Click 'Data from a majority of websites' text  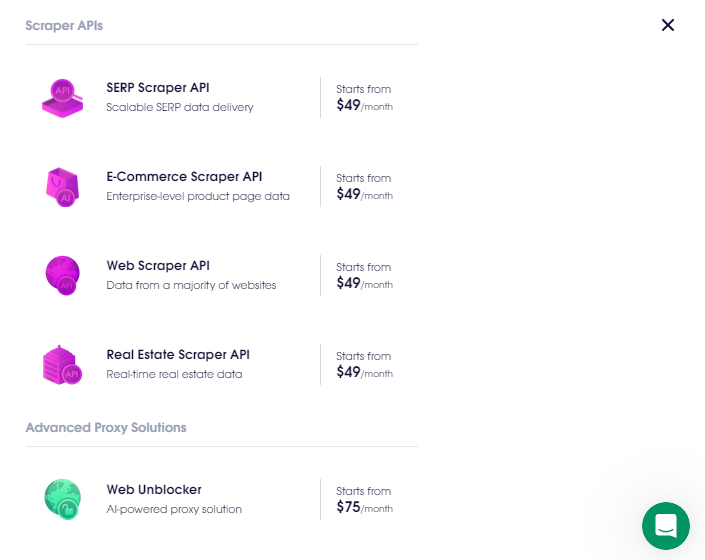coord(191,285)
